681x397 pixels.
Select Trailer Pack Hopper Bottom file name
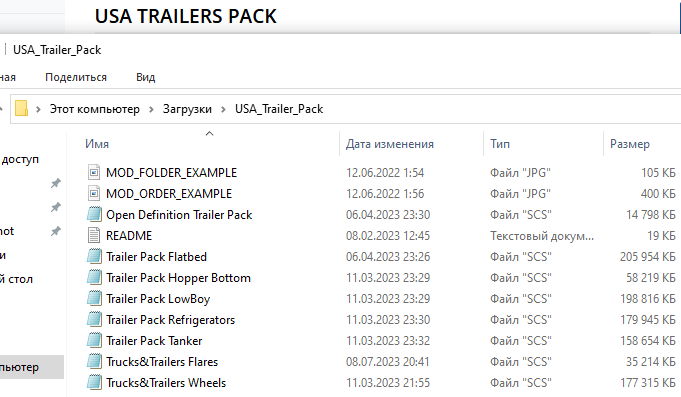coord(179,278)
